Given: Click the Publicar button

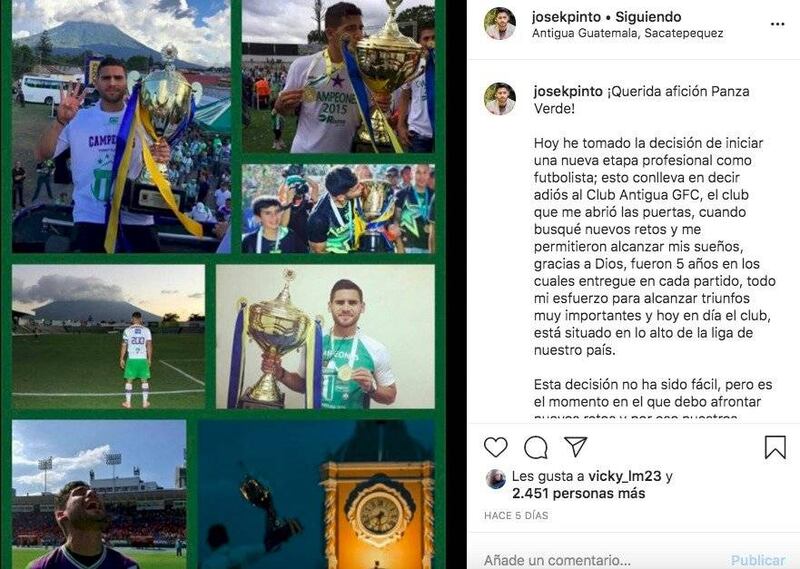Looking at the screenshot, I should click(x=758, y=560).
